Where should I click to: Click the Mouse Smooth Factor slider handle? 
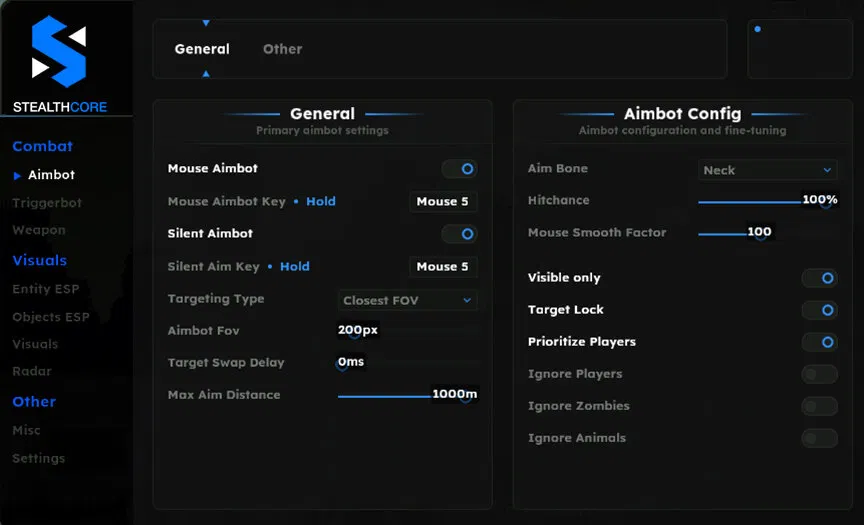point(760,234)
